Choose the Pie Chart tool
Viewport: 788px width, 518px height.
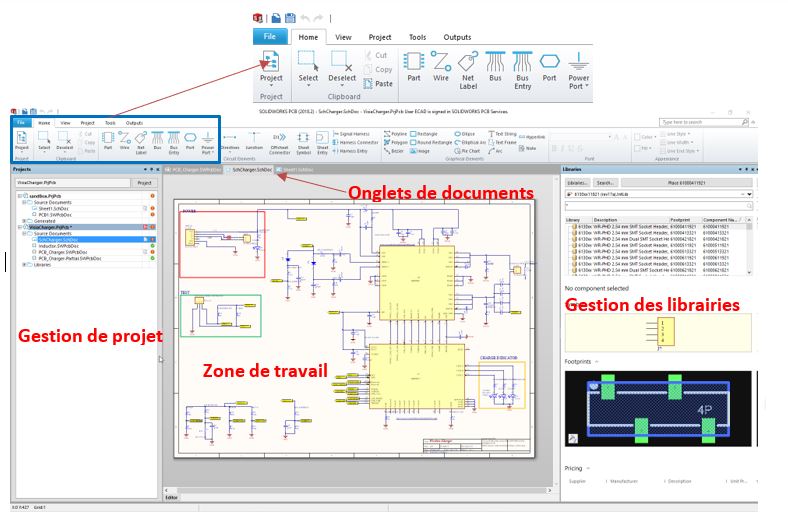pyautogui.click(x=467, y=151)
